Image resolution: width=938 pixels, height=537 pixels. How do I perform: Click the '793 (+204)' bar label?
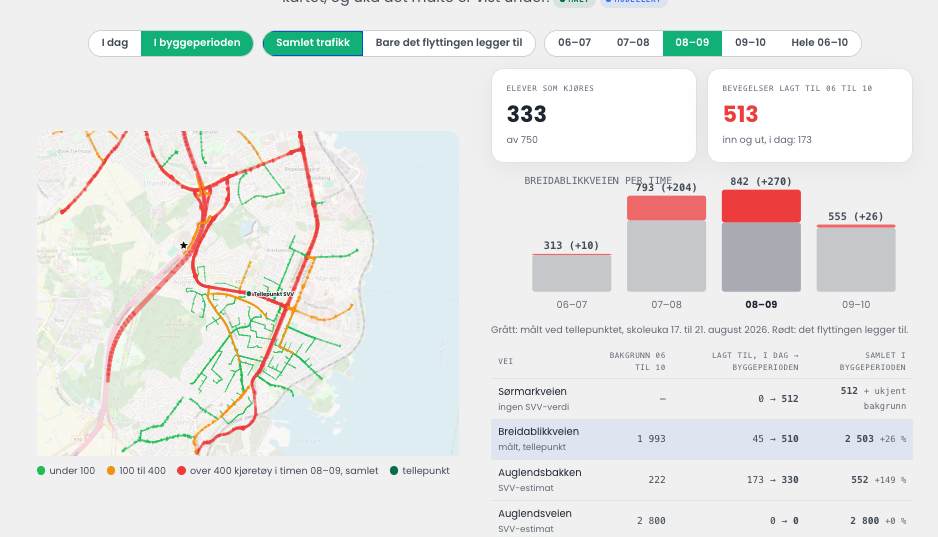click(666, 187)
